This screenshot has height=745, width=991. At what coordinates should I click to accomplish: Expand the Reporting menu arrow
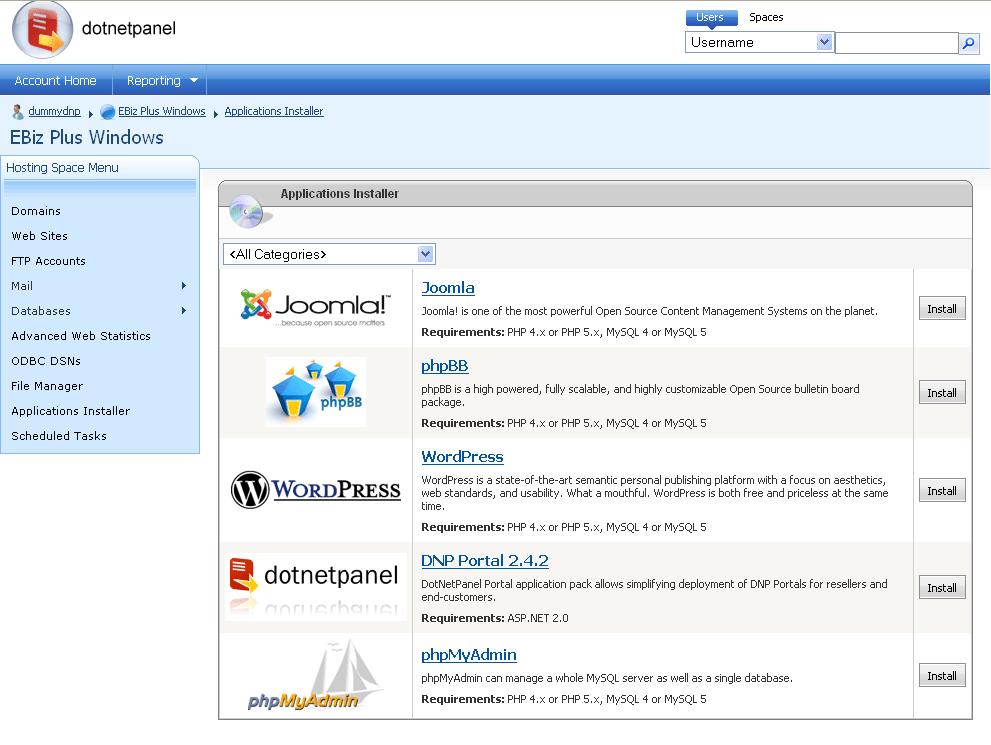194,80
